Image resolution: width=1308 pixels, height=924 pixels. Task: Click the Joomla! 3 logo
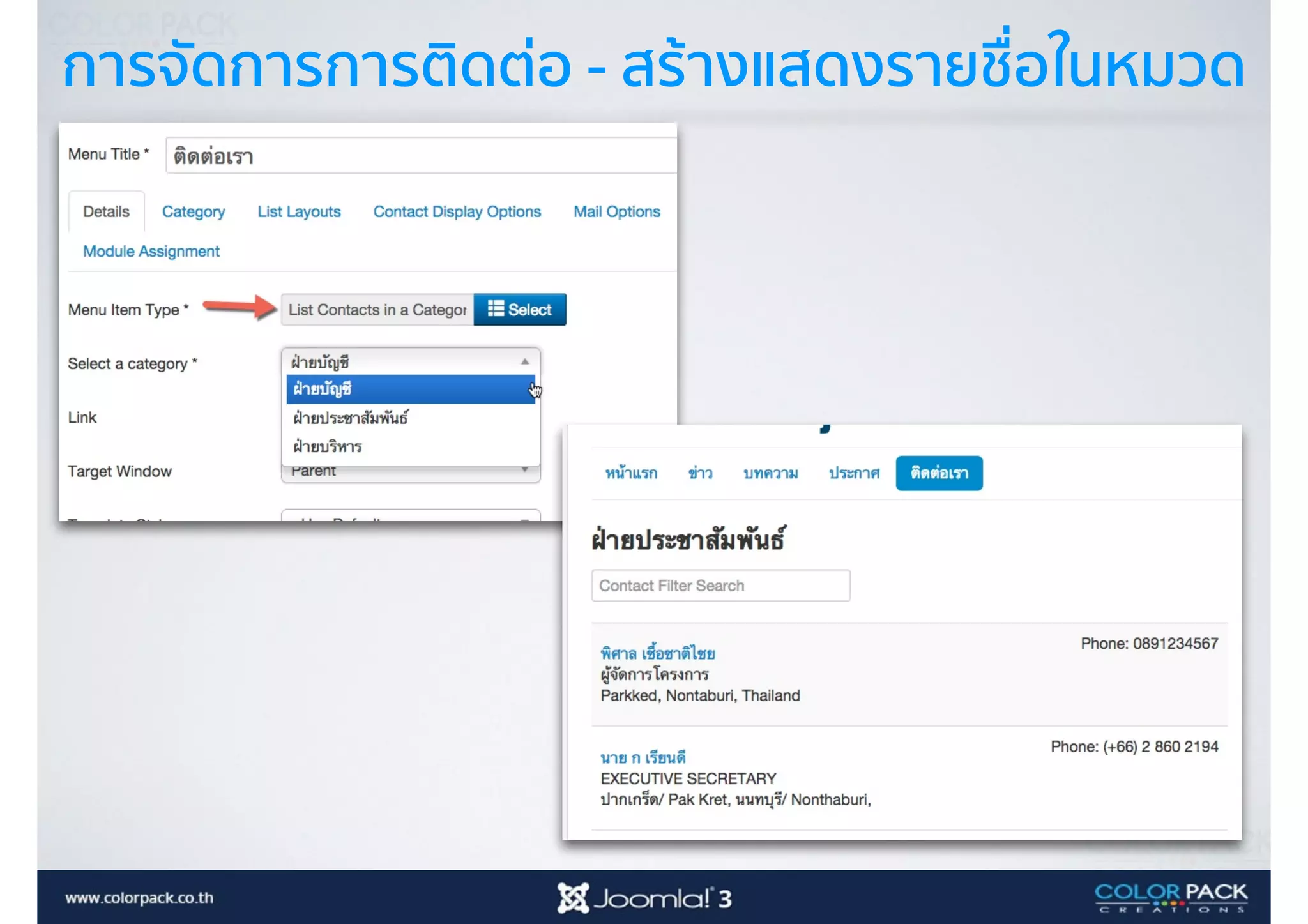pos(644,898)
